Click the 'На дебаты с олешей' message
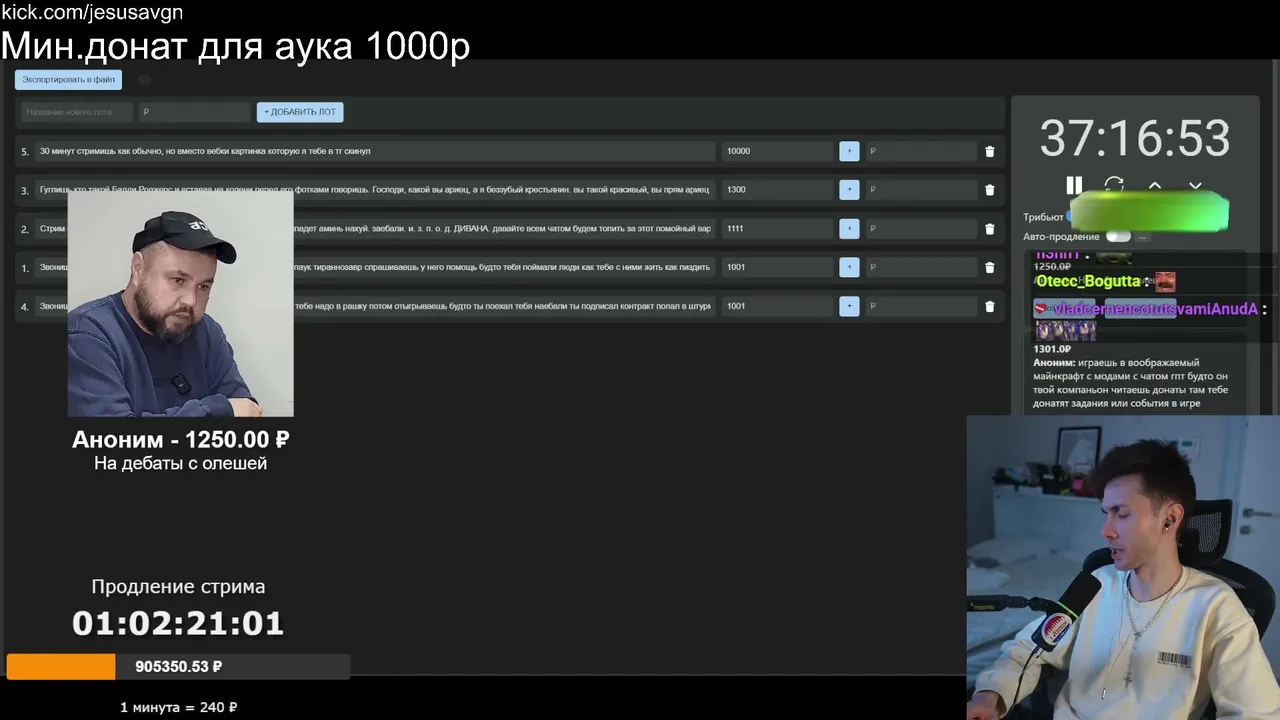Image resolution: width=1280 pixels, height=720 pixels. tap(181, 463)
